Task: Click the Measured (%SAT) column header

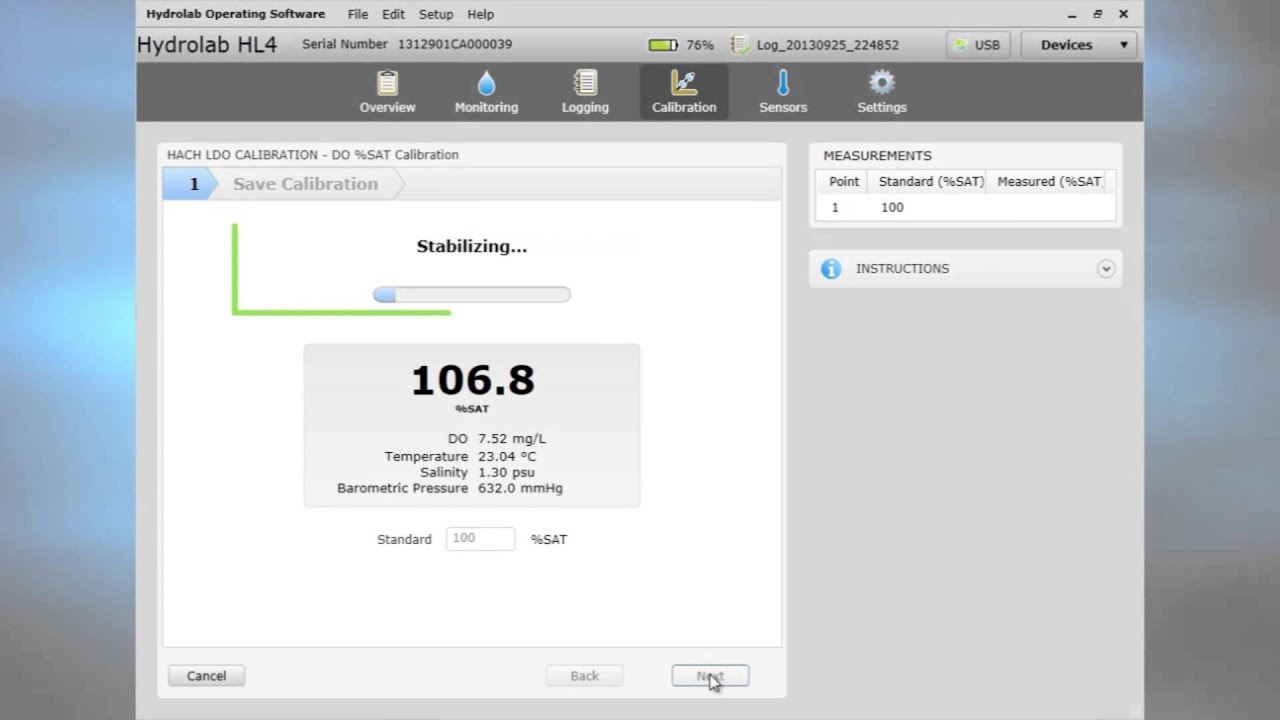Action: [x=1049, y=182]
